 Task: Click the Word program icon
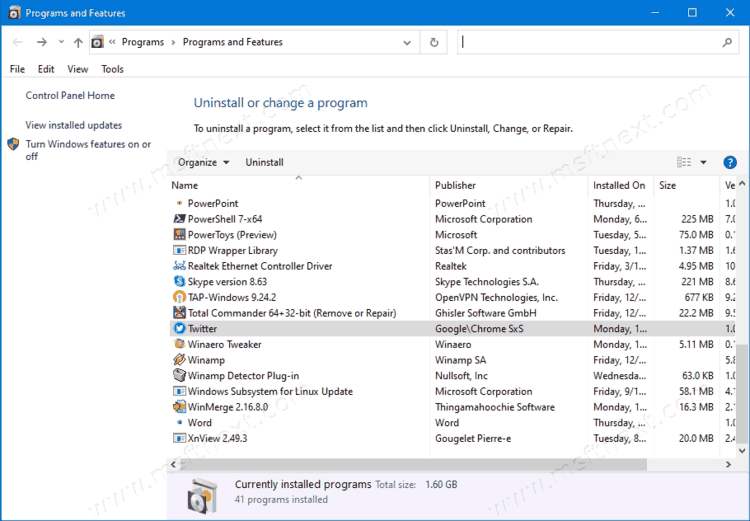(179, 422)
